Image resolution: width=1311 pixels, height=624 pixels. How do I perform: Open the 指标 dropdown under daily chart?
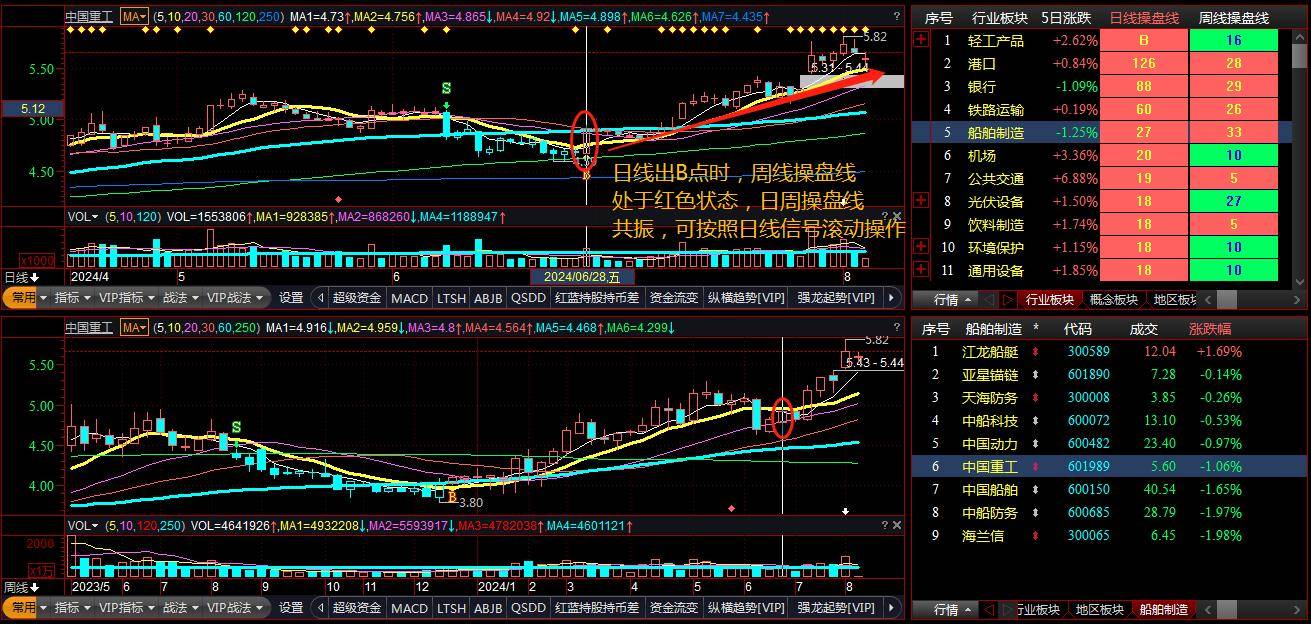pos(72,297)
